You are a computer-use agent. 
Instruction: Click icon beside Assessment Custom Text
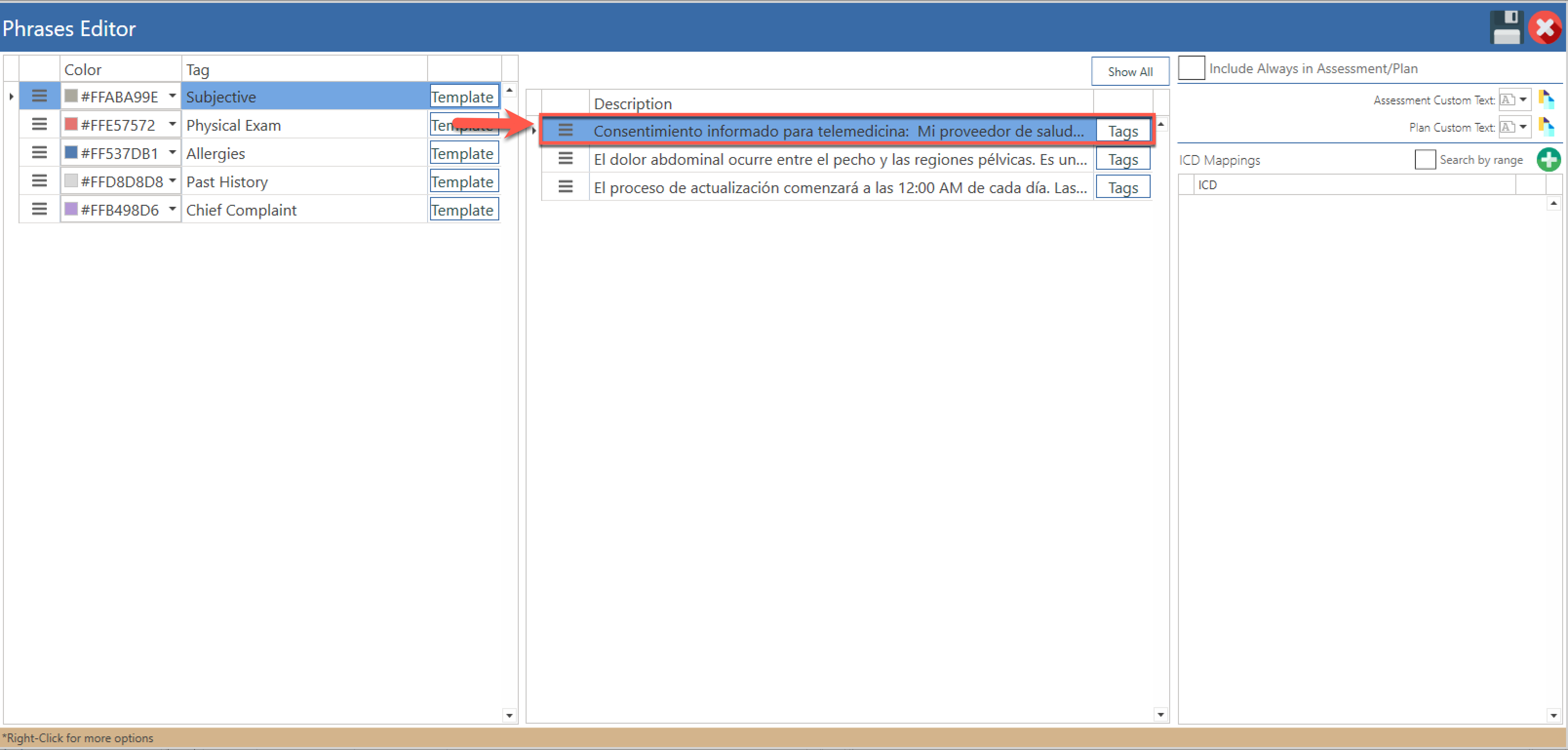pyautogui.click(x=1546, y=99)
